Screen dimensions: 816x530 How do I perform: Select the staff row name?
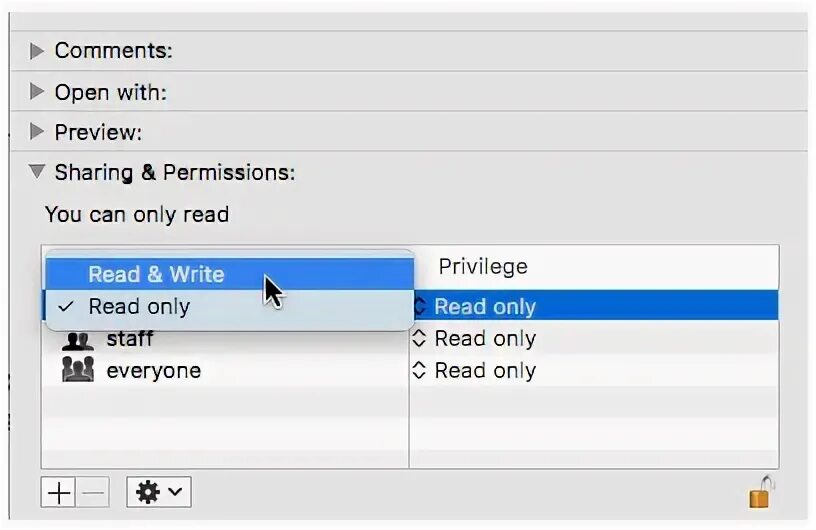pos(130,339)
